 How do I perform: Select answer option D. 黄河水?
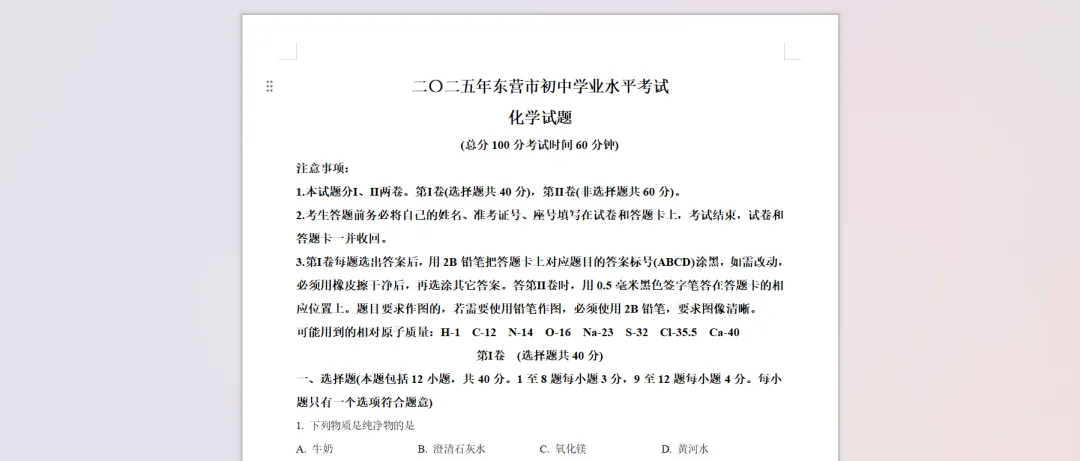[x=685, y=449]
